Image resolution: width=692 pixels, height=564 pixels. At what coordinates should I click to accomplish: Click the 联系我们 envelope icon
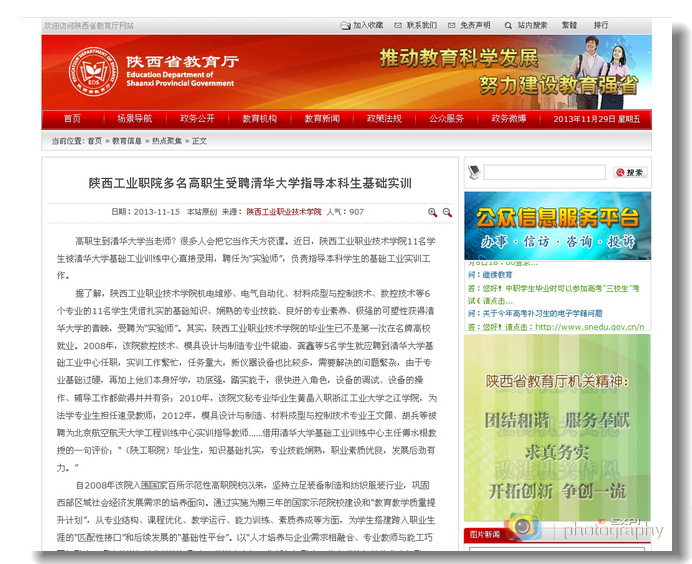[x=398, y=25]
